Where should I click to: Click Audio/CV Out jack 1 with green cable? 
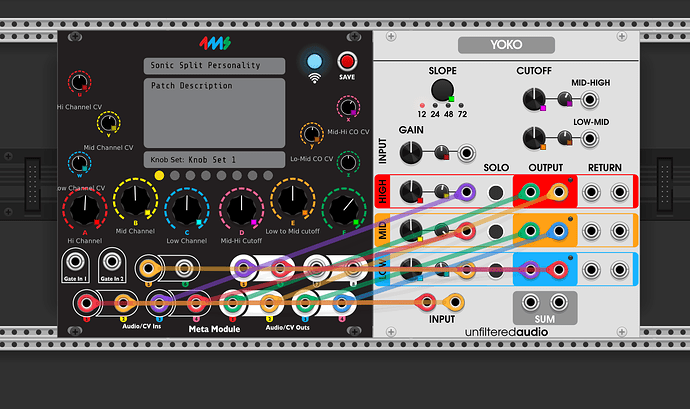232,303
